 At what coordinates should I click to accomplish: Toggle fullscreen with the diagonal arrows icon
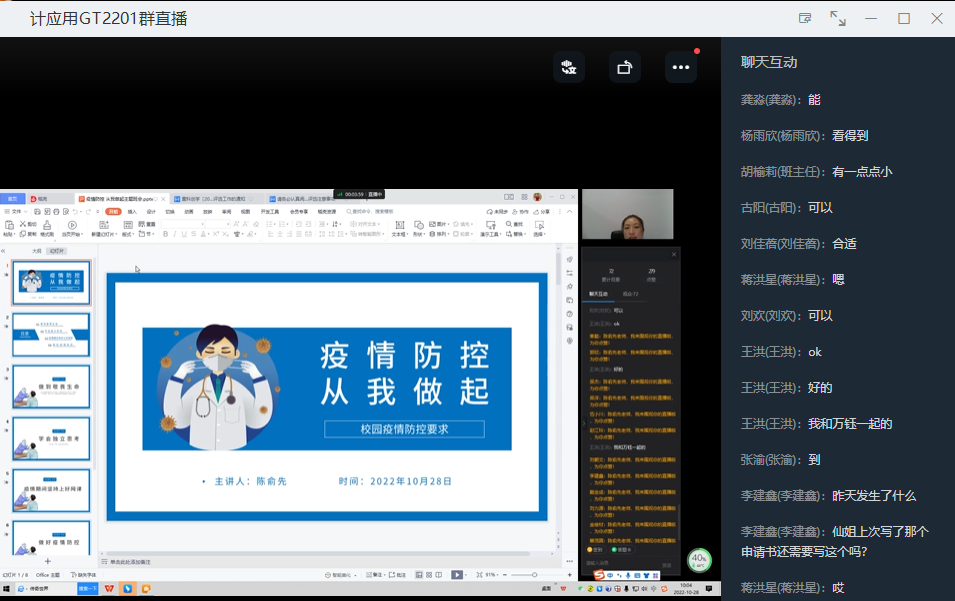click(x=838, y=18)
